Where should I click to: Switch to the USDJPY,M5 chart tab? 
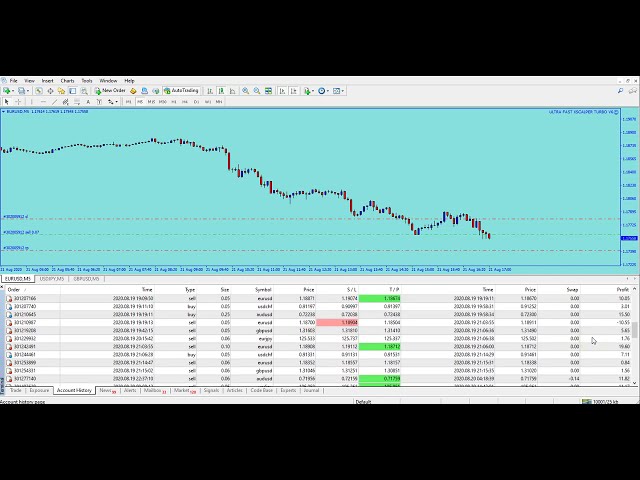coord(51,279)
